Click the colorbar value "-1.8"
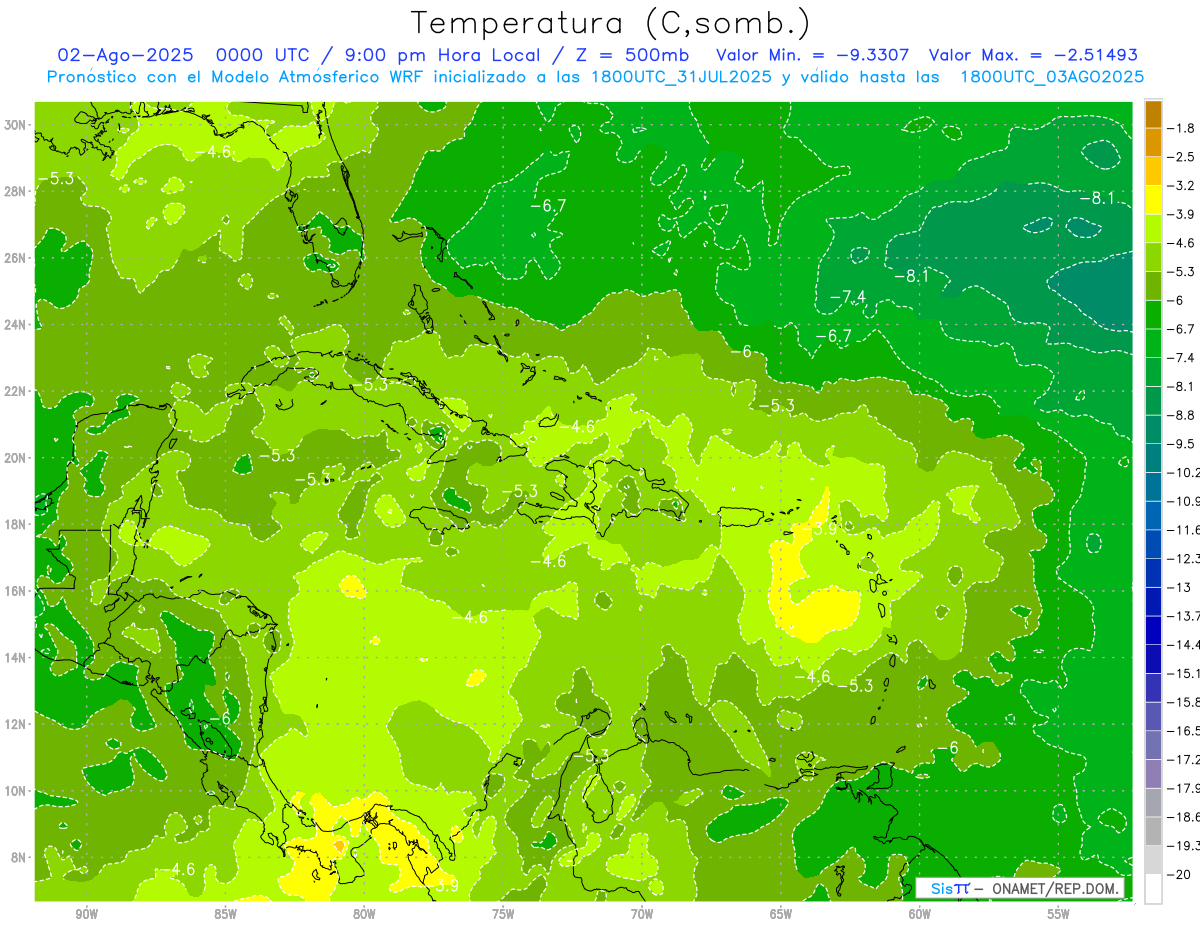 click(x=1183, y=128)
